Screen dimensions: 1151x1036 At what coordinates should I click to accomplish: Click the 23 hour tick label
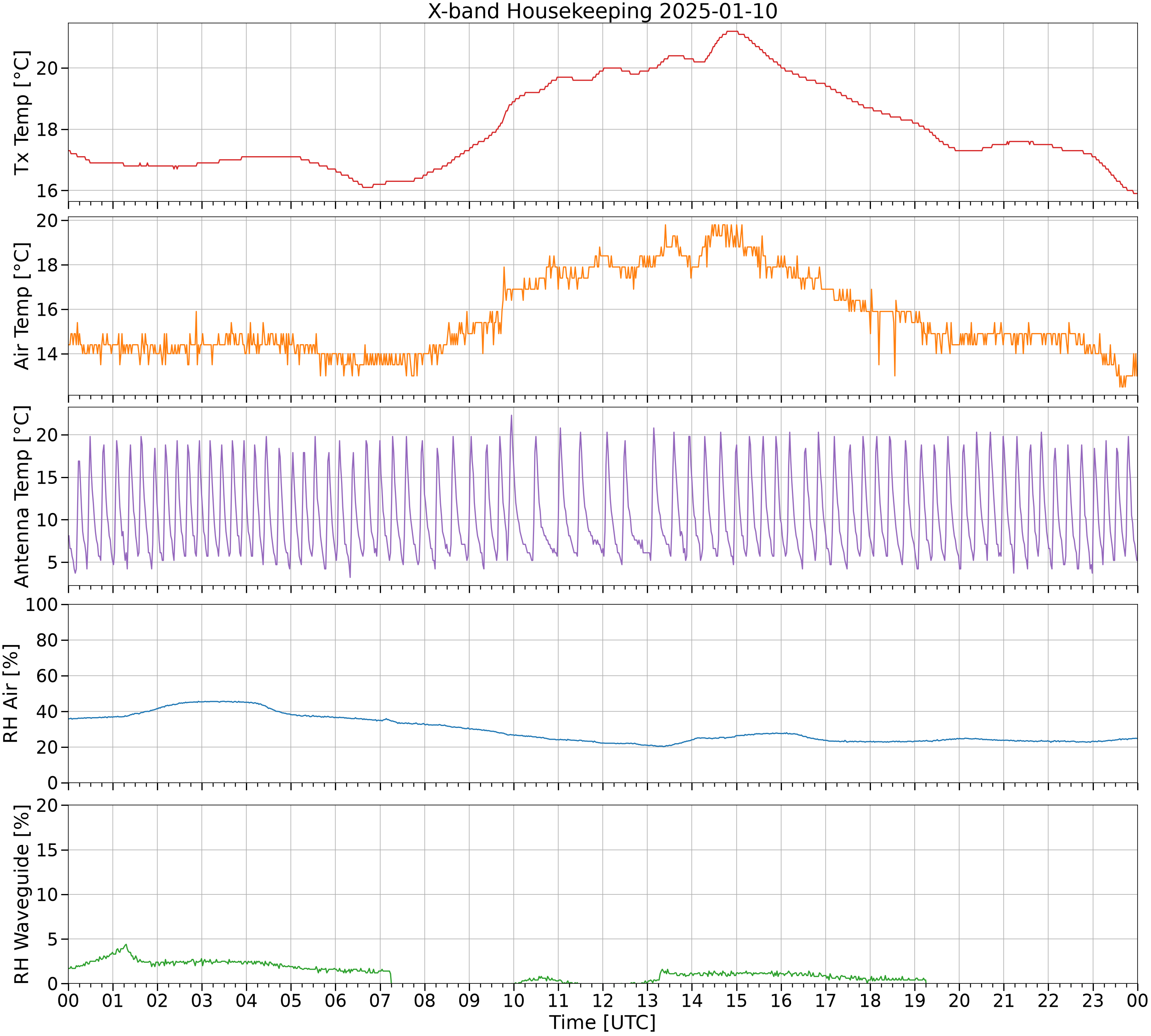coord(1093,1000)
